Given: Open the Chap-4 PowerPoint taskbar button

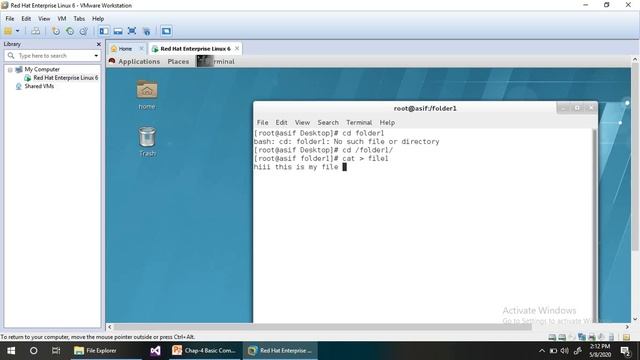Looking at the screenshot, I should pos(204,351).
